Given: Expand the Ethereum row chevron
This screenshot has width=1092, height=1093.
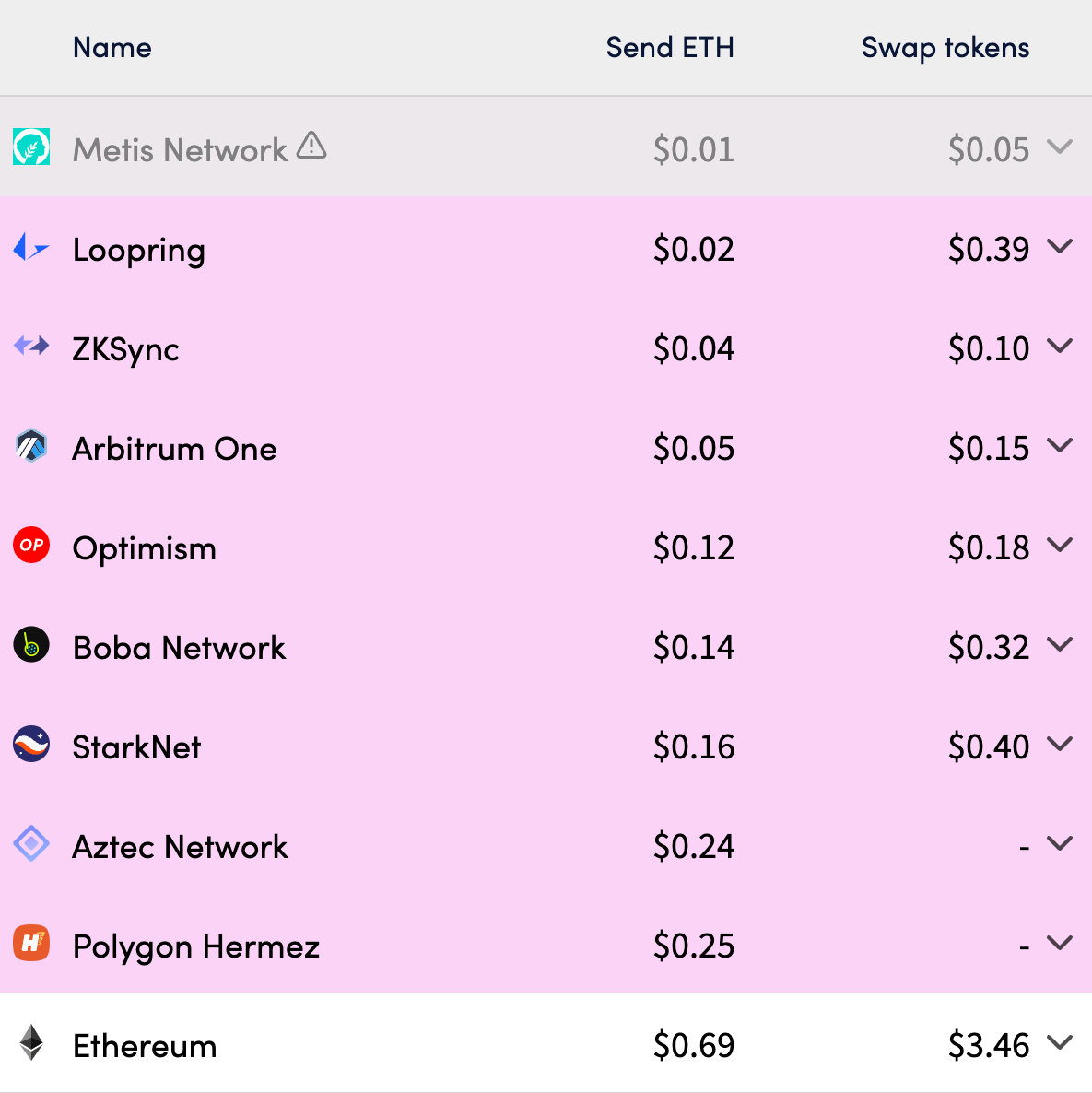Looking at the screenshot, I should 1061,1042.
